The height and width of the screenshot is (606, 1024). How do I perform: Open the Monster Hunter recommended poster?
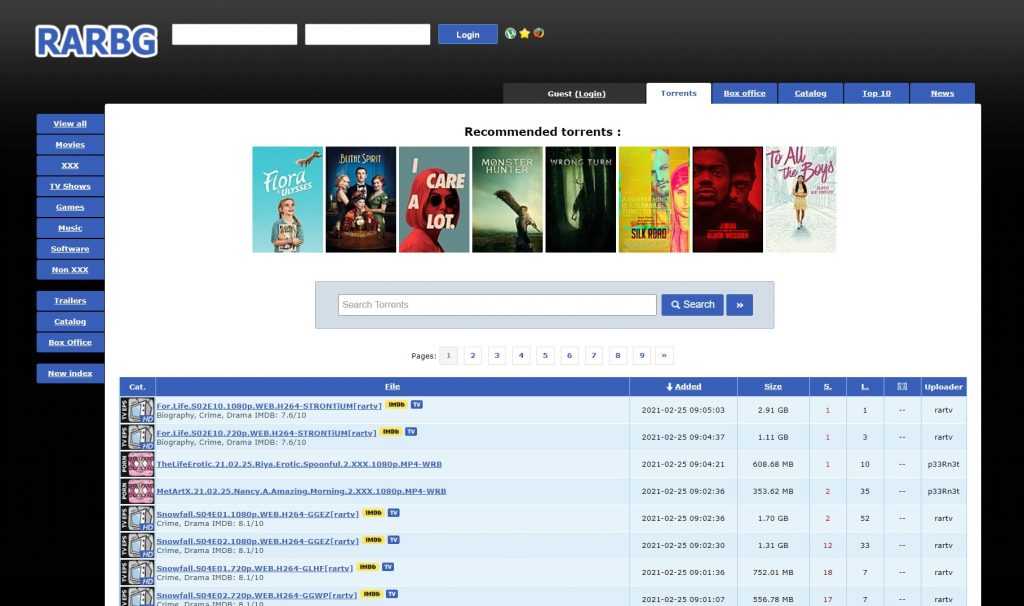click(507, 200)
